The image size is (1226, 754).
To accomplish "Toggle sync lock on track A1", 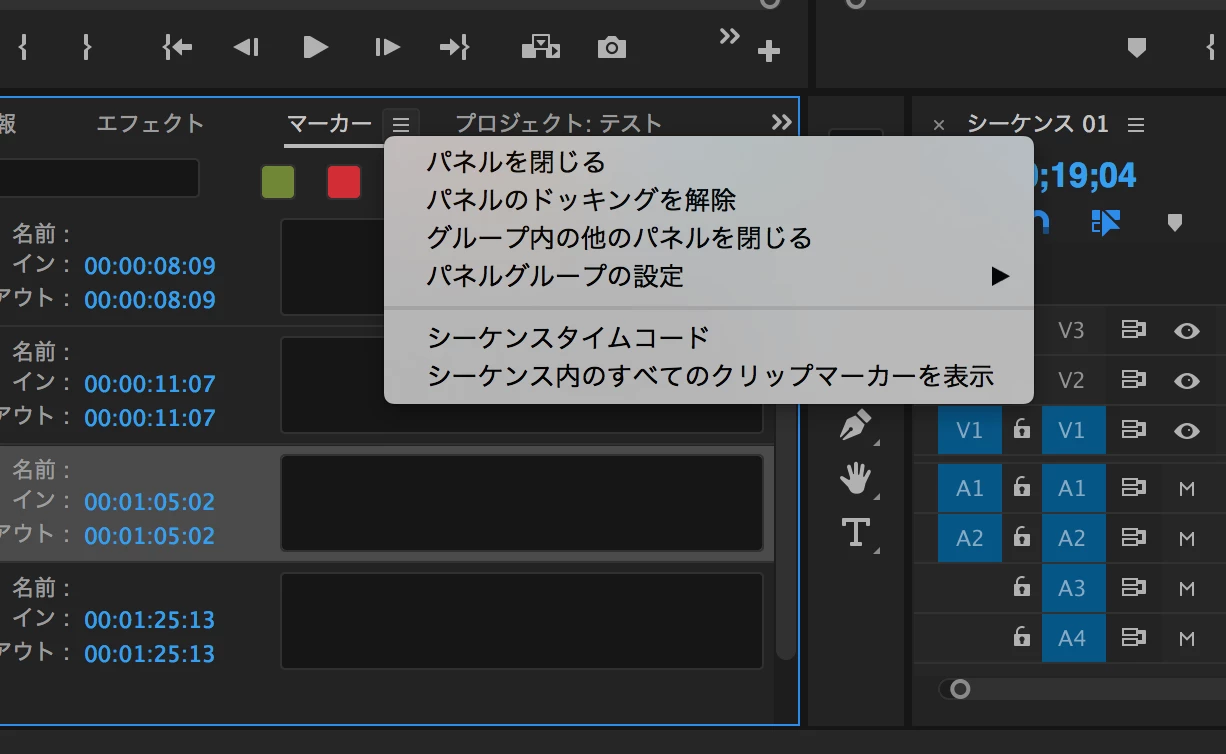I will (1133, 488).
